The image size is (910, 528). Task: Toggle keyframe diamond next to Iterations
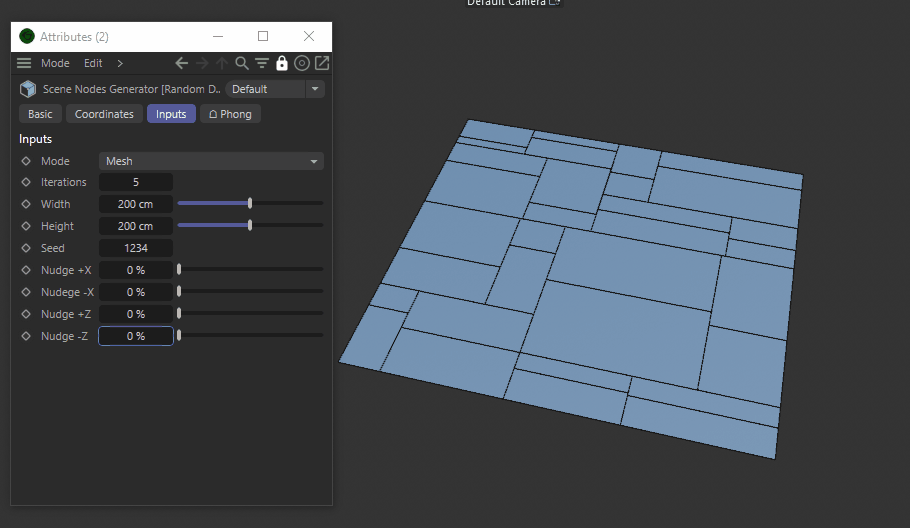(x=26, y=182)
